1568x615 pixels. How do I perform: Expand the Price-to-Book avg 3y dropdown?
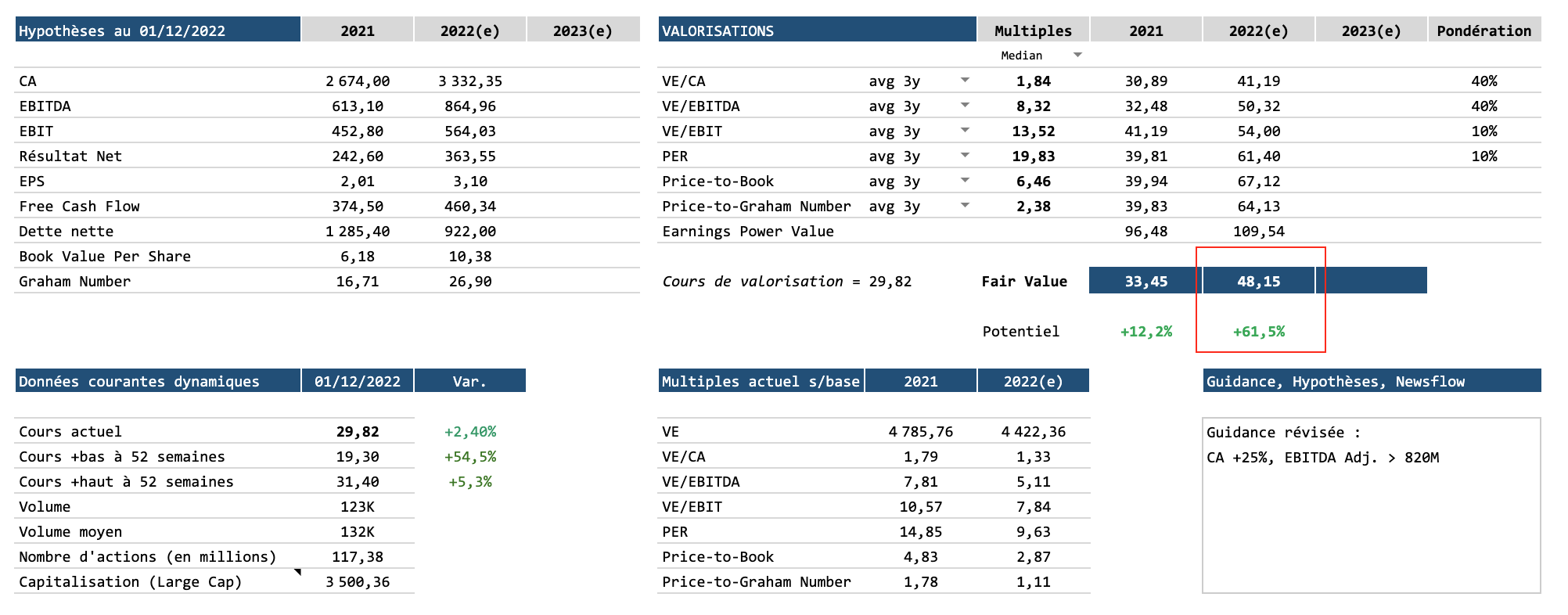coord(965,180)
